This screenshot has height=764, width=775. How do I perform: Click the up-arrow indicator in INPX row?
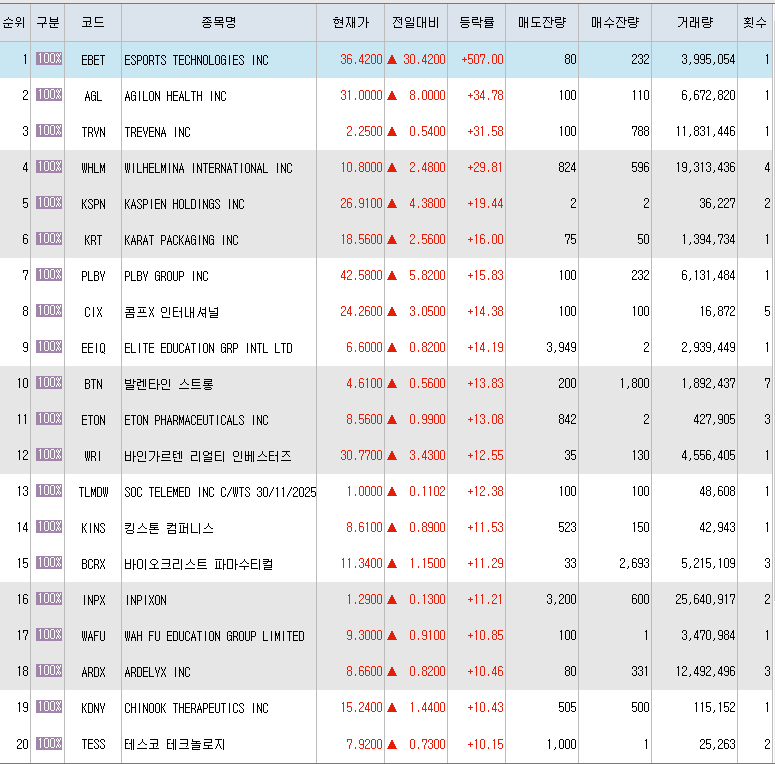coord(392,599)
